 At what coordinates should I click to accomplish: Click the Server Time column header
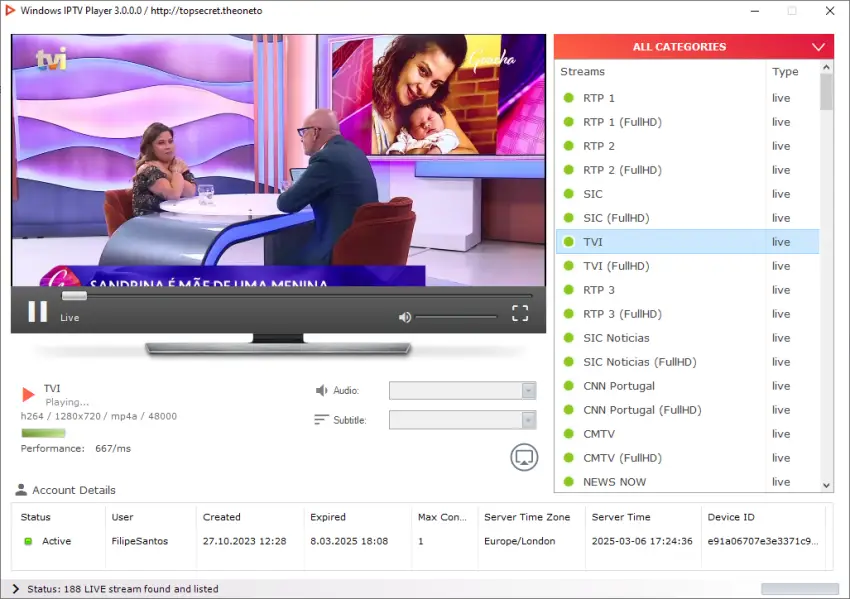[621, 517]
